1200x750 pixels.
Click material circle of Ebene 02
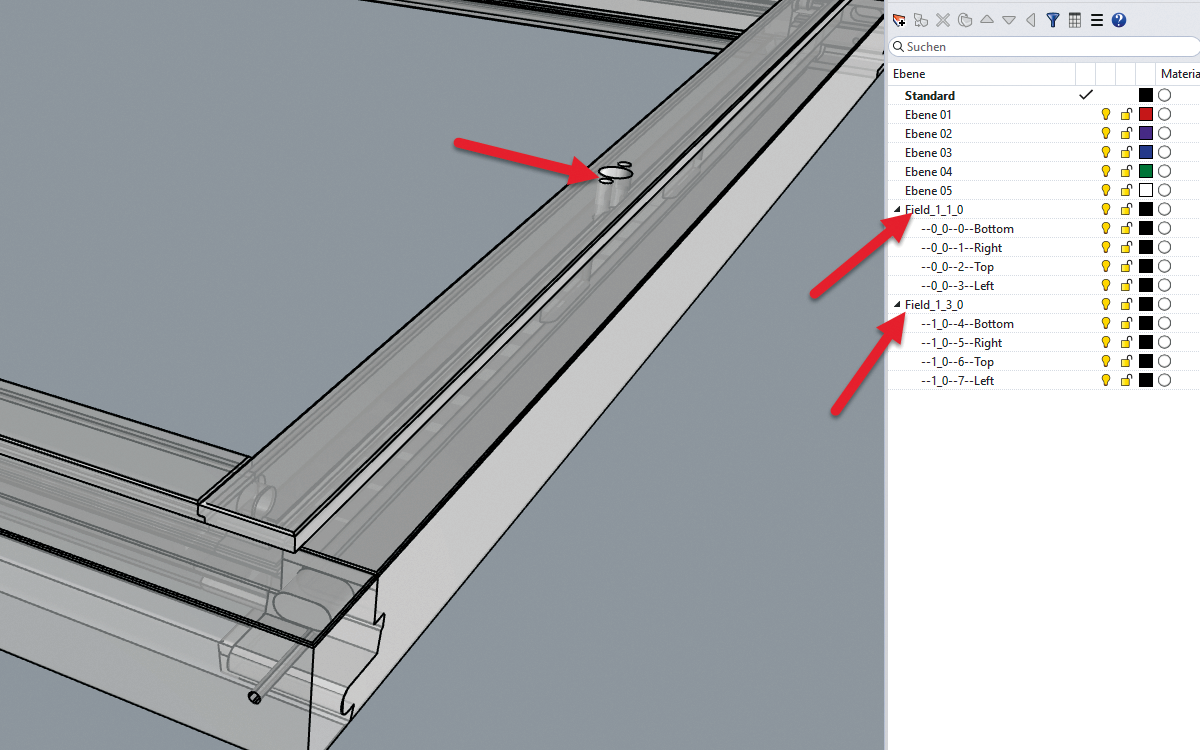pos(1165,134)
